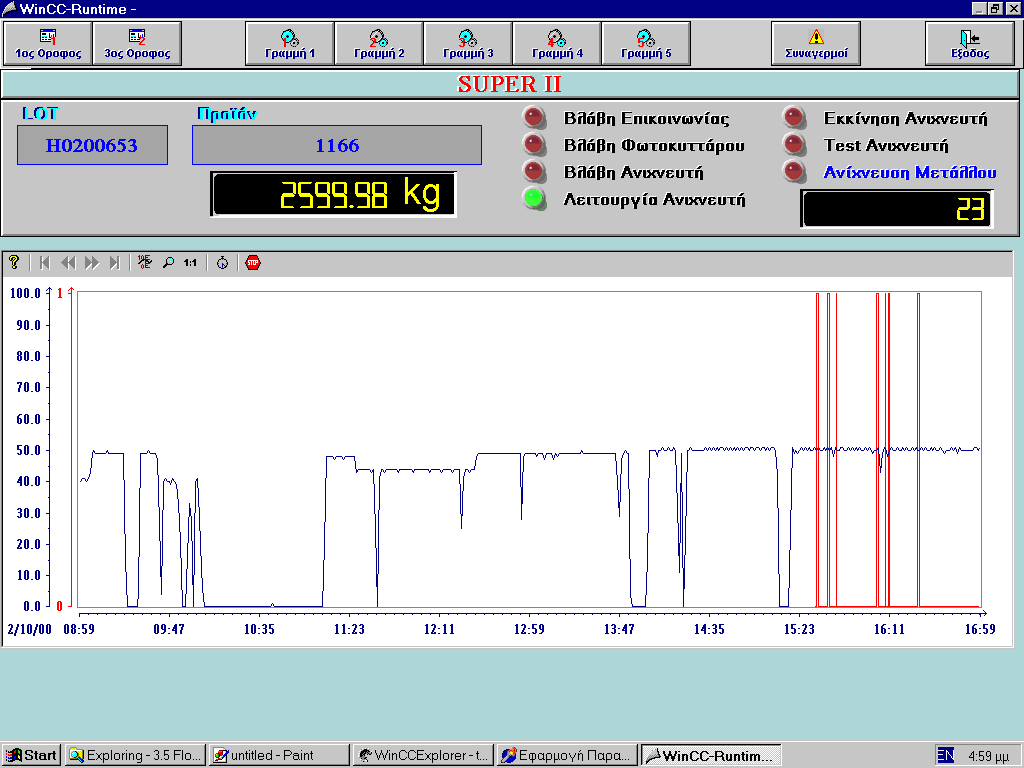Click the trend help question mark icon
Screen dimensions: 1024x768
[14, 263]
